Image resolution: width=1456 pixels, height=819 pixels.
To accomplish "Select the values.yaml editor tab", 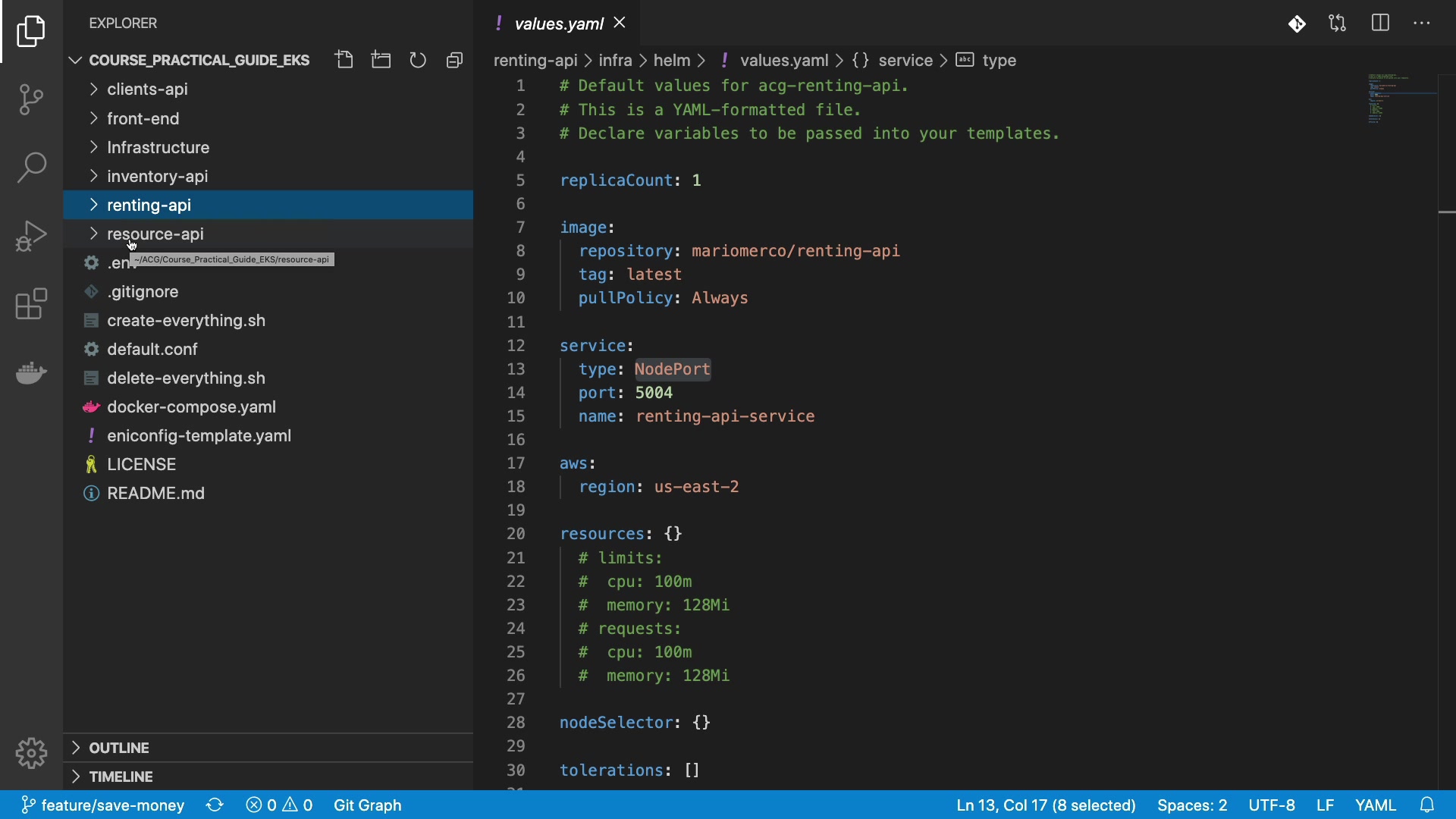I will (x=558, y=24).
